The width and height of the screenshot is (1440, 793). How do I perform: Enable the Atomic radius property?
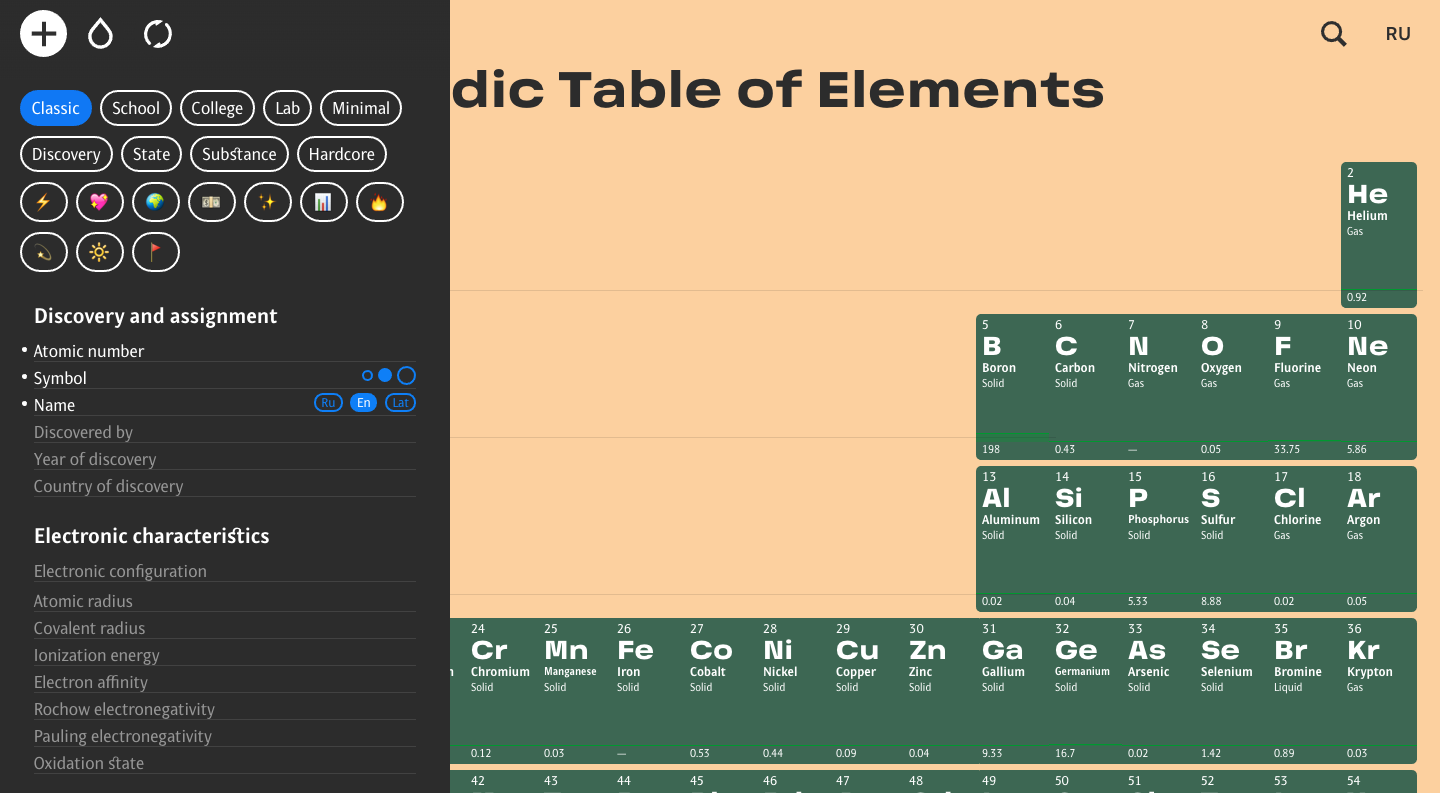pyautogui.click(x=83, y=601)
